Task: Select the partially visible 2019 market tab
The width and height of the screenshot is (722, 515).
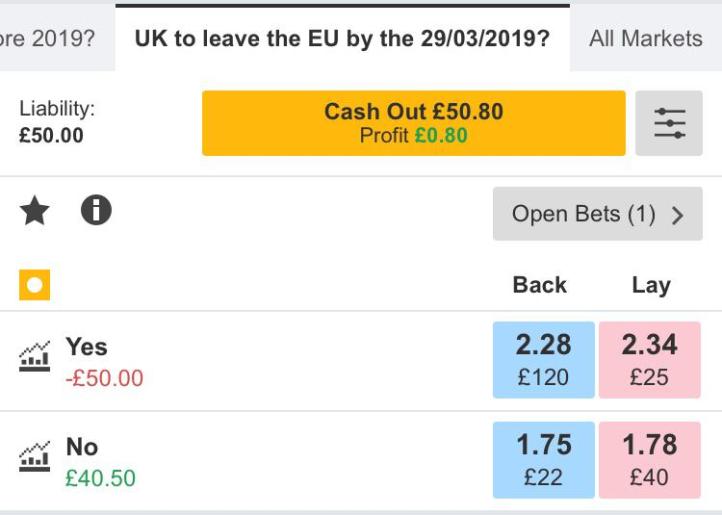Action: tap(48, 40)
